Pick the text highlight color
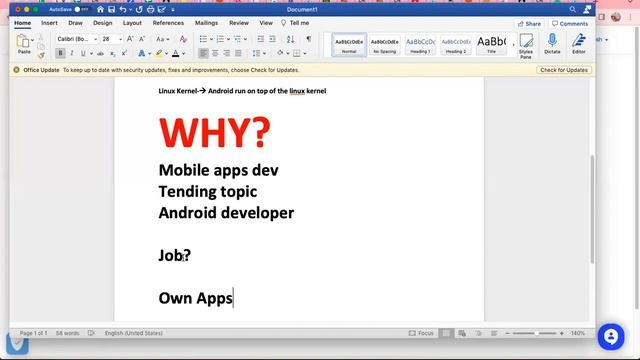This screenshot has width=640, height=360. 159,53
